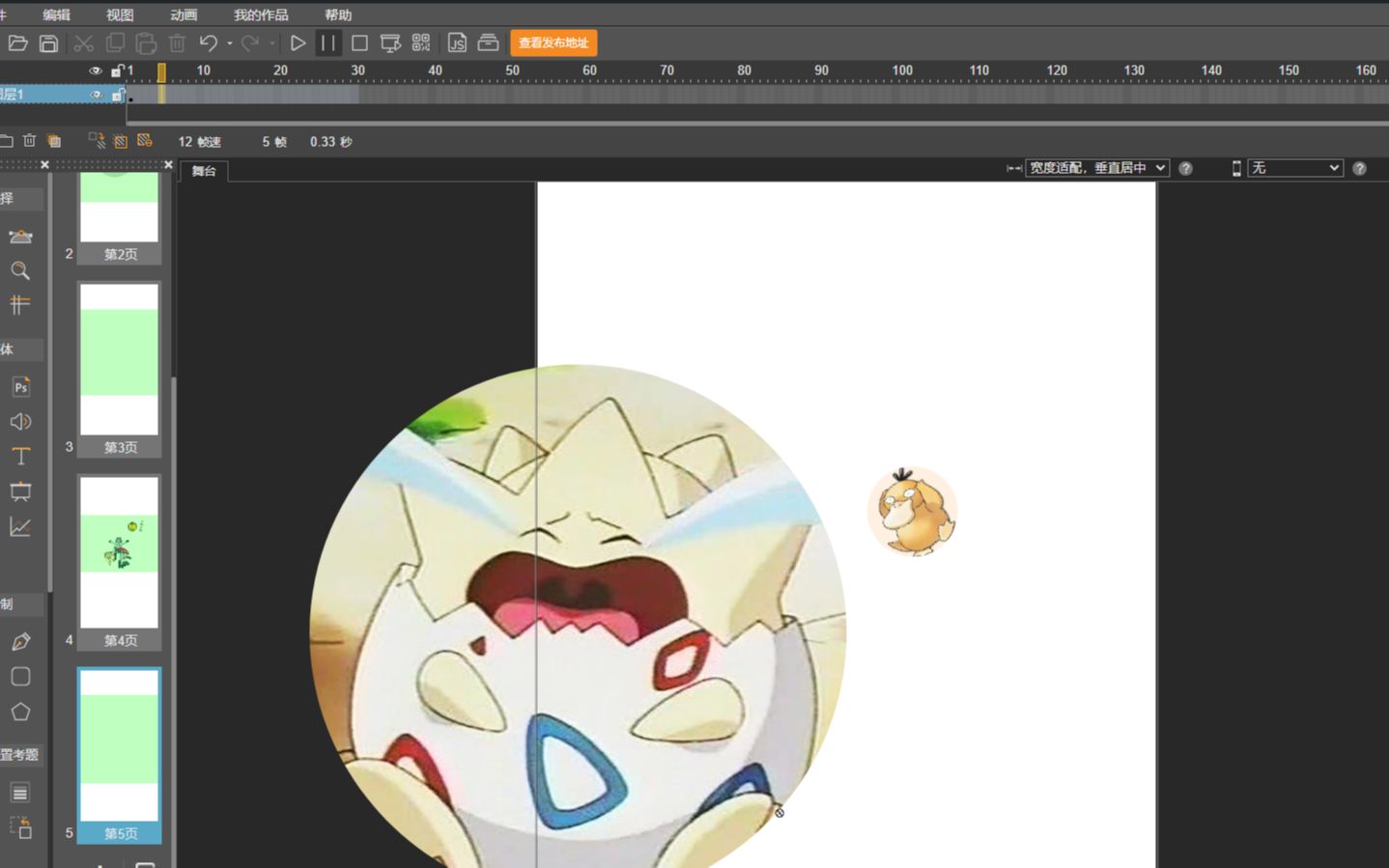
Task: Click help icon next to device dropdown
Action: click(1359, 168)
